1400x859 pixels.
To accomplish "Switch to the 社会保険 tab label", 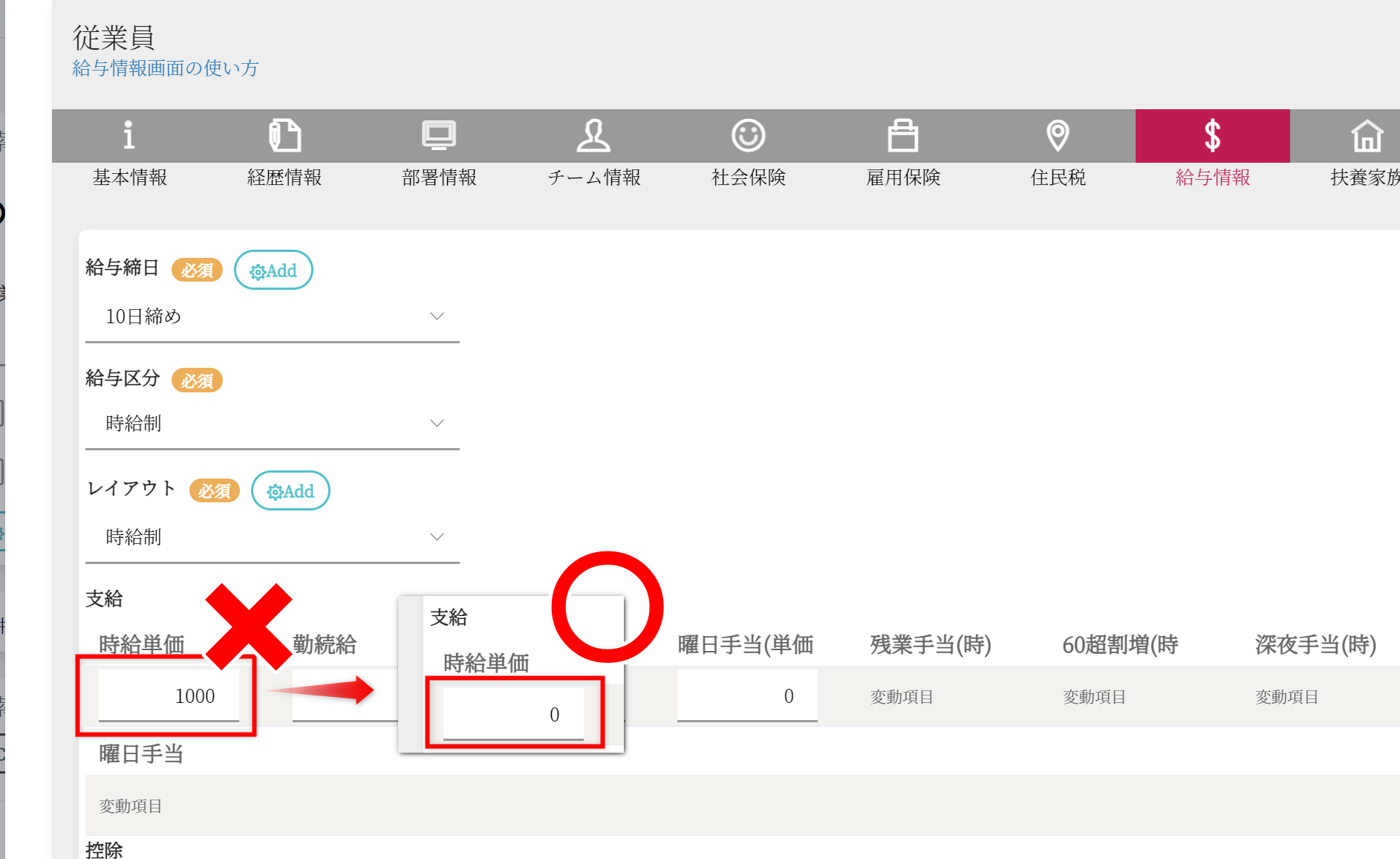I will click(x=748, y=178).
